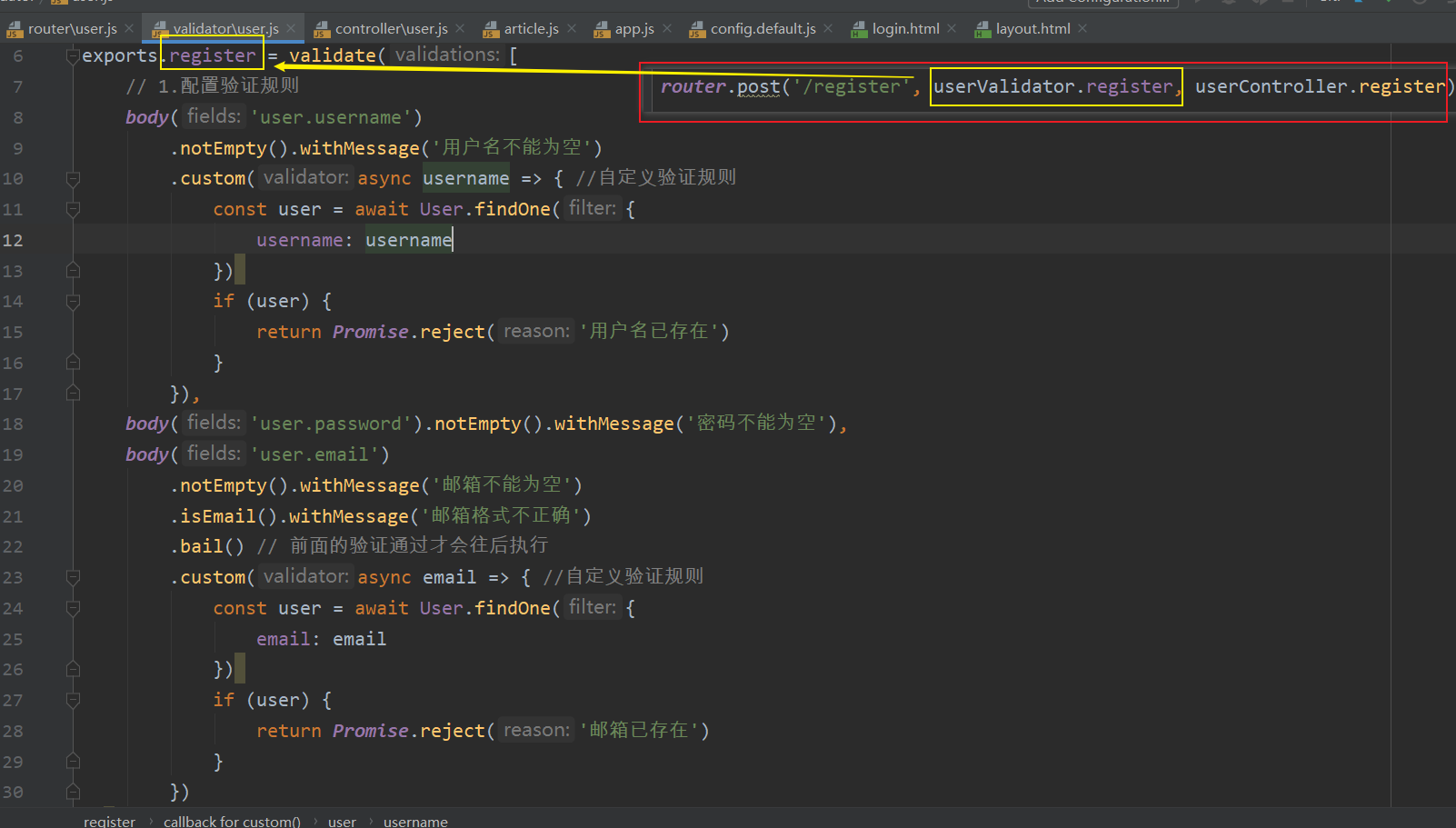
Task: Close the controller\user.js tab
Action: pos(460,29)
